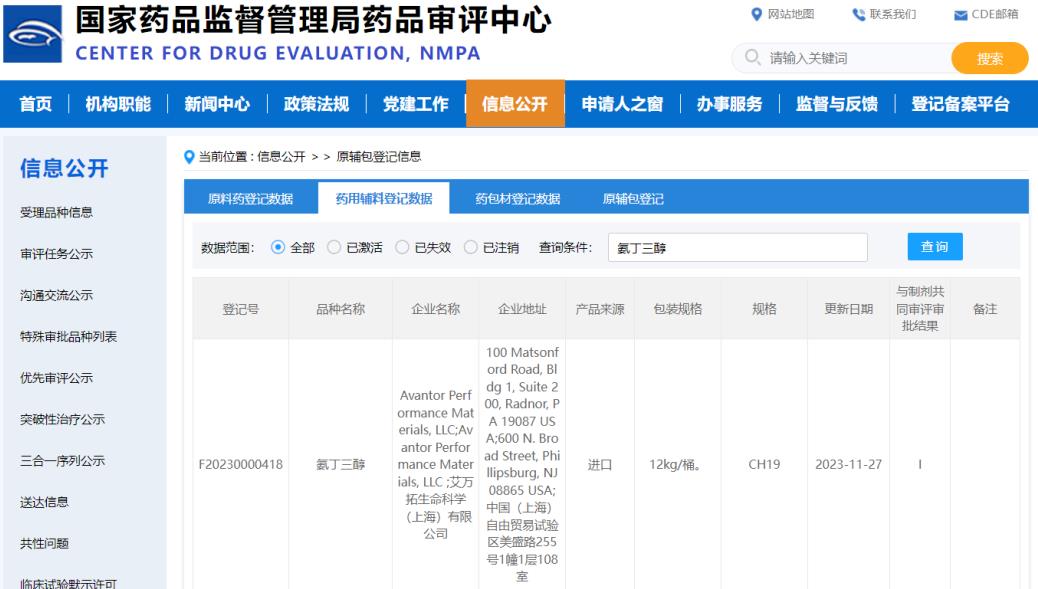Open the 首页 navigation item
The width and height of the screenshot is (1038, 589).
pyautogui.click(x=36, y=104)
